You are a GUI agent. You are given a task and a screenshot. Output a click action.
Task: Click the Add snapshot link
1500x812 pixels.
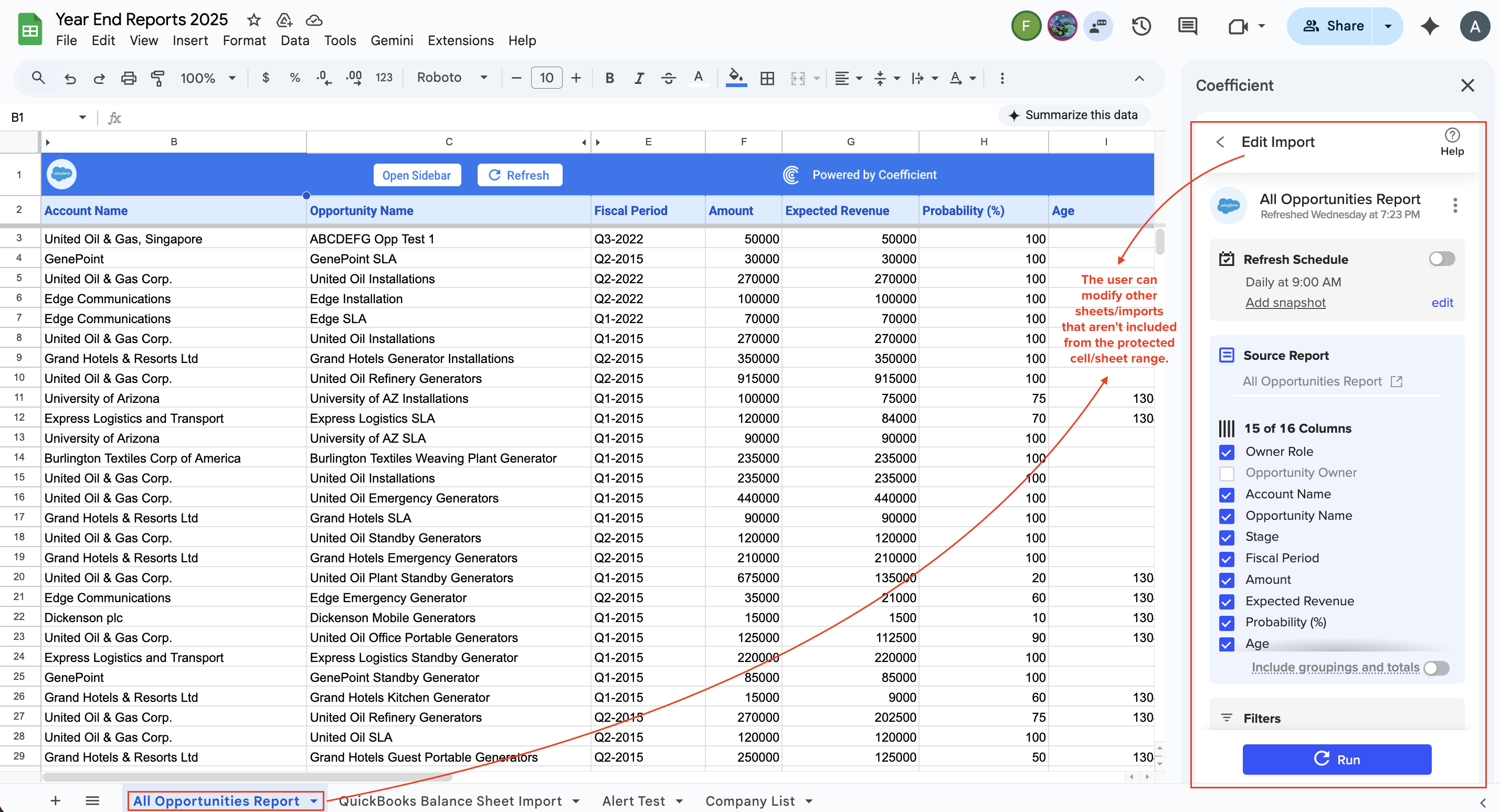(x=1285, y=302)
